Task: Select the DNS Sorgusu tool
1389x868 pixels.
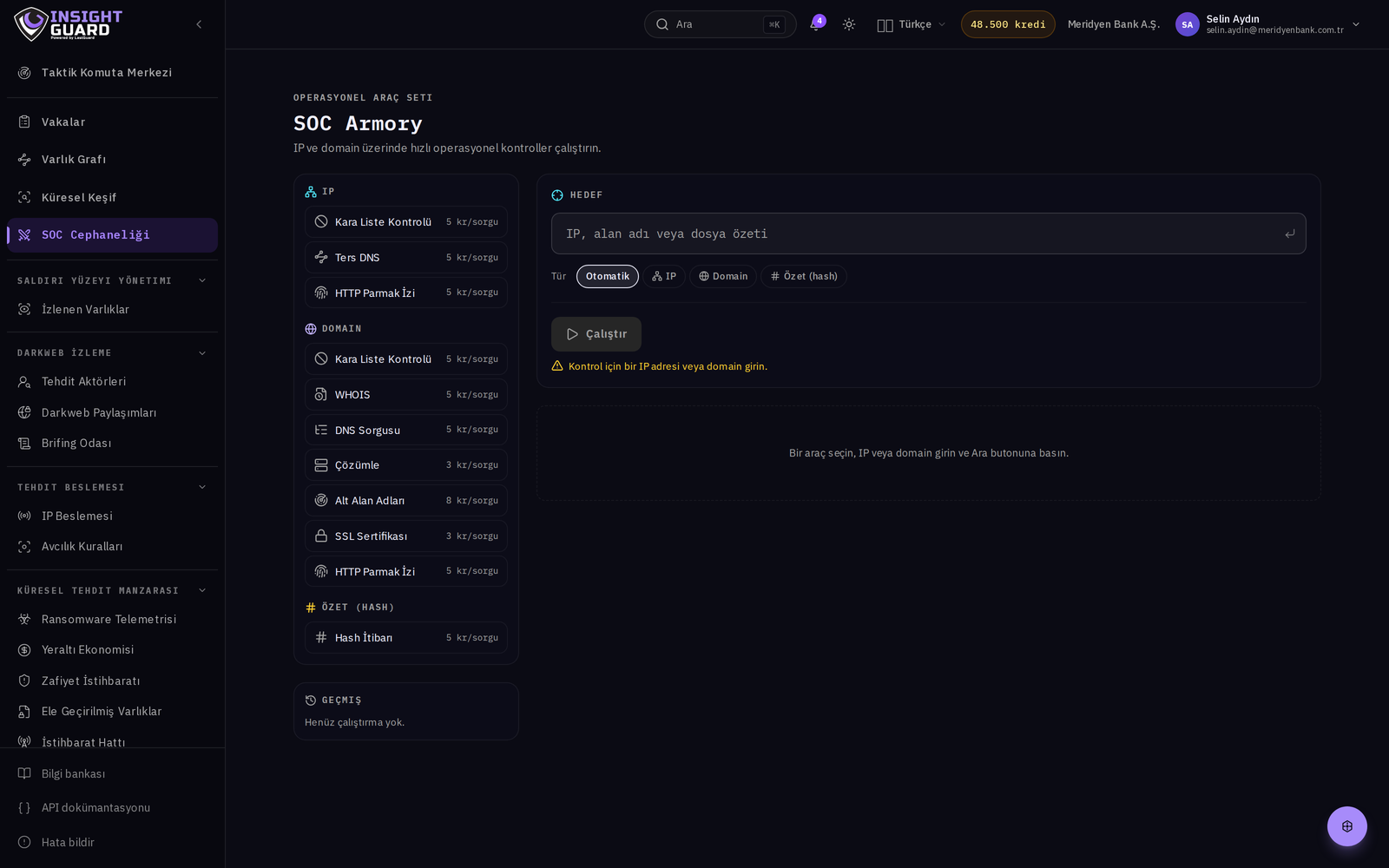Action: pos(406,430)
